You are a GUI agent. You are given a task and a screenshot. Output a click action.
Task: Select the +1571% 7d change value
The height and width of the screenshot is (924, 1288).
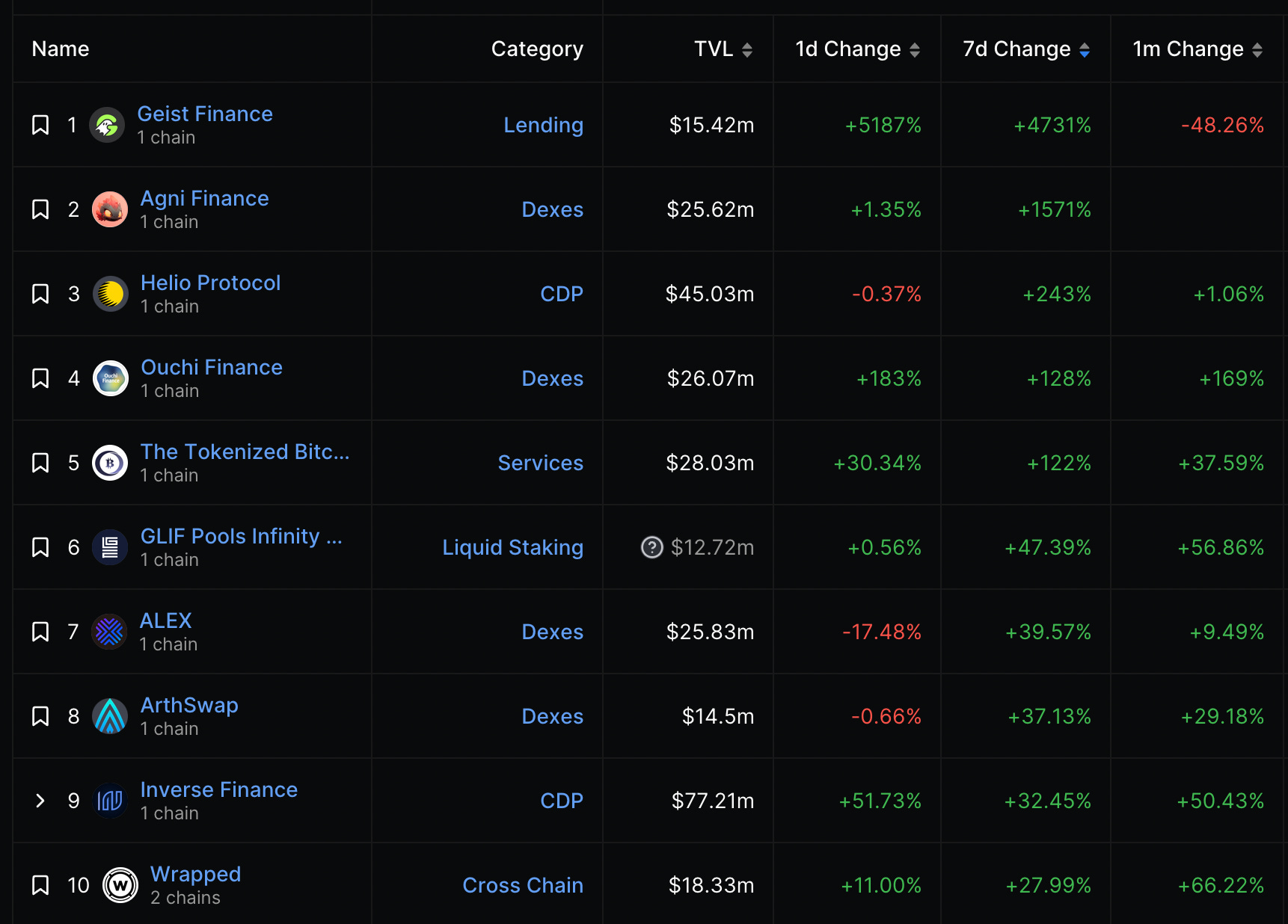1054,209
